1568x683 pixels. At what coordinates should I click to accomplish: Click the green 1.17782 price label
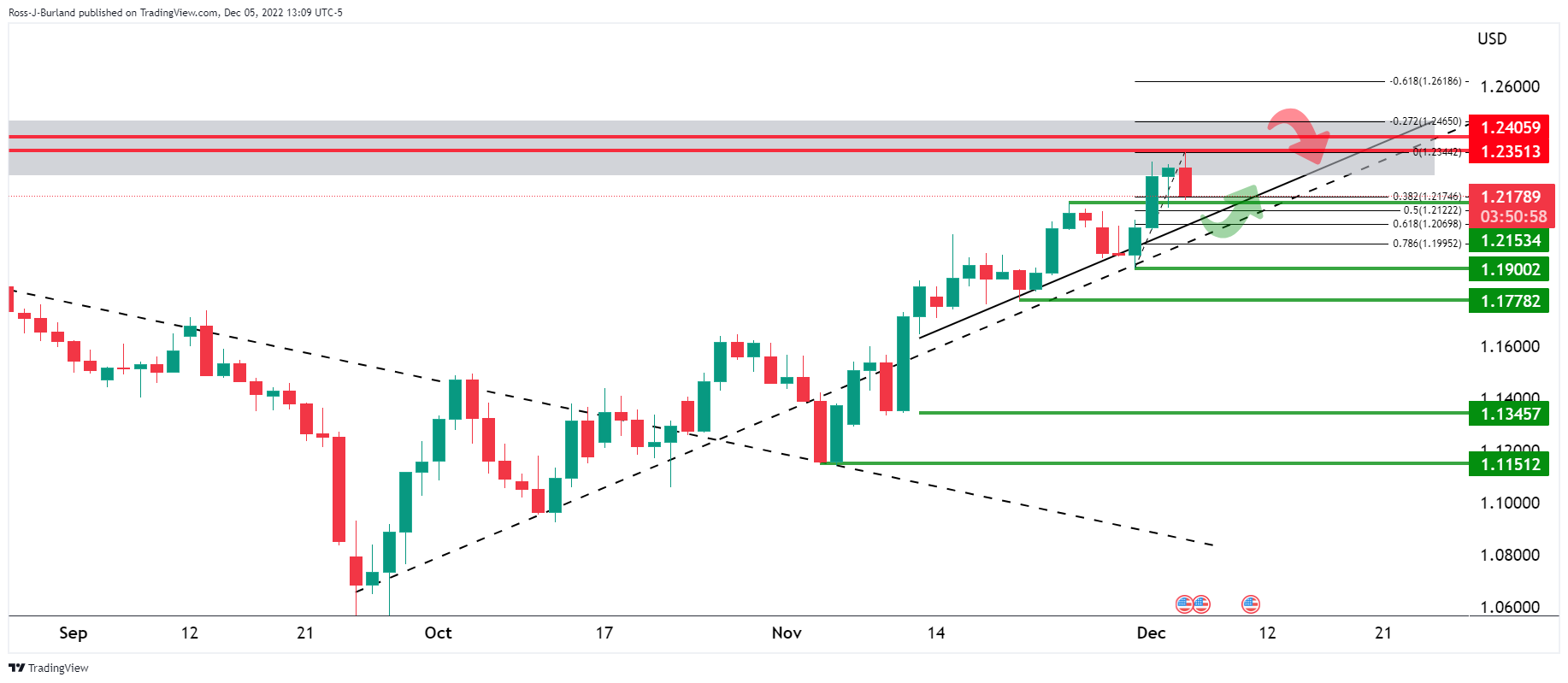[1510, 301]
